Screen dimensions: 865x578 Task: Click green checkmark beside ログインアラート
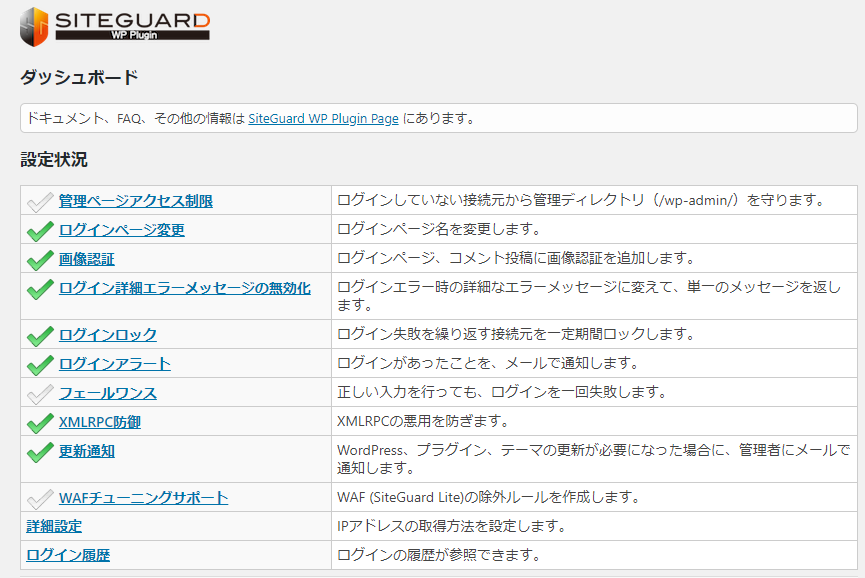point(40,365)
